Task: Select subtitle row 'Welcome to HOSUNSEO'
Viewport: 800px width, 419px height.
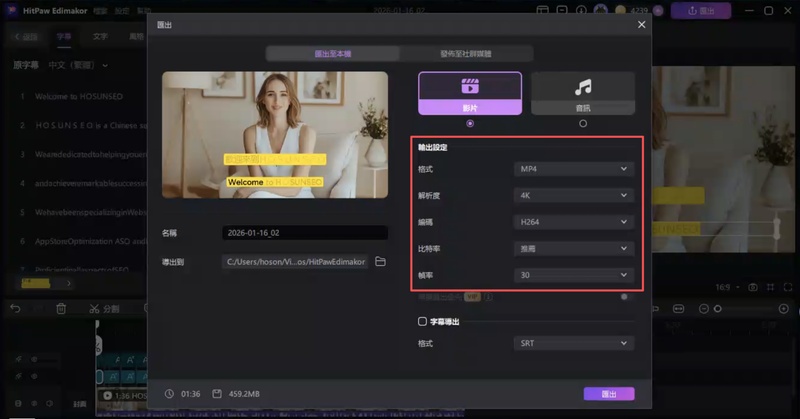Action: pyautogui.click(x=79, y=96)
